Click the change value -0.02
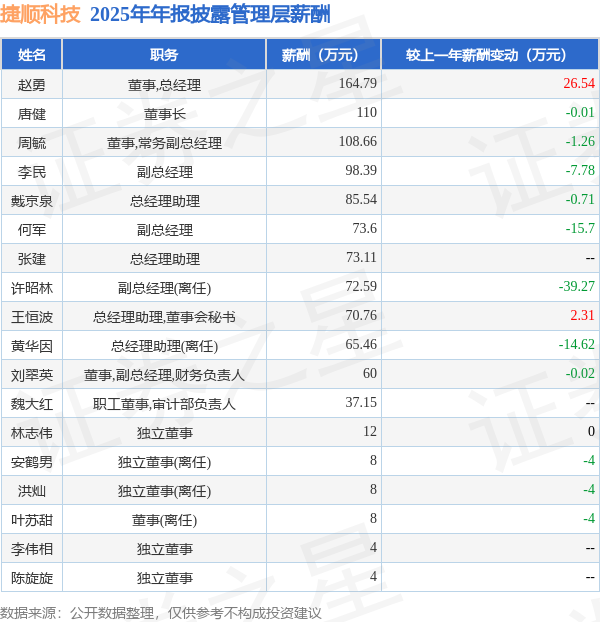Viewport: 600px width, 622px height. (580, 373)
